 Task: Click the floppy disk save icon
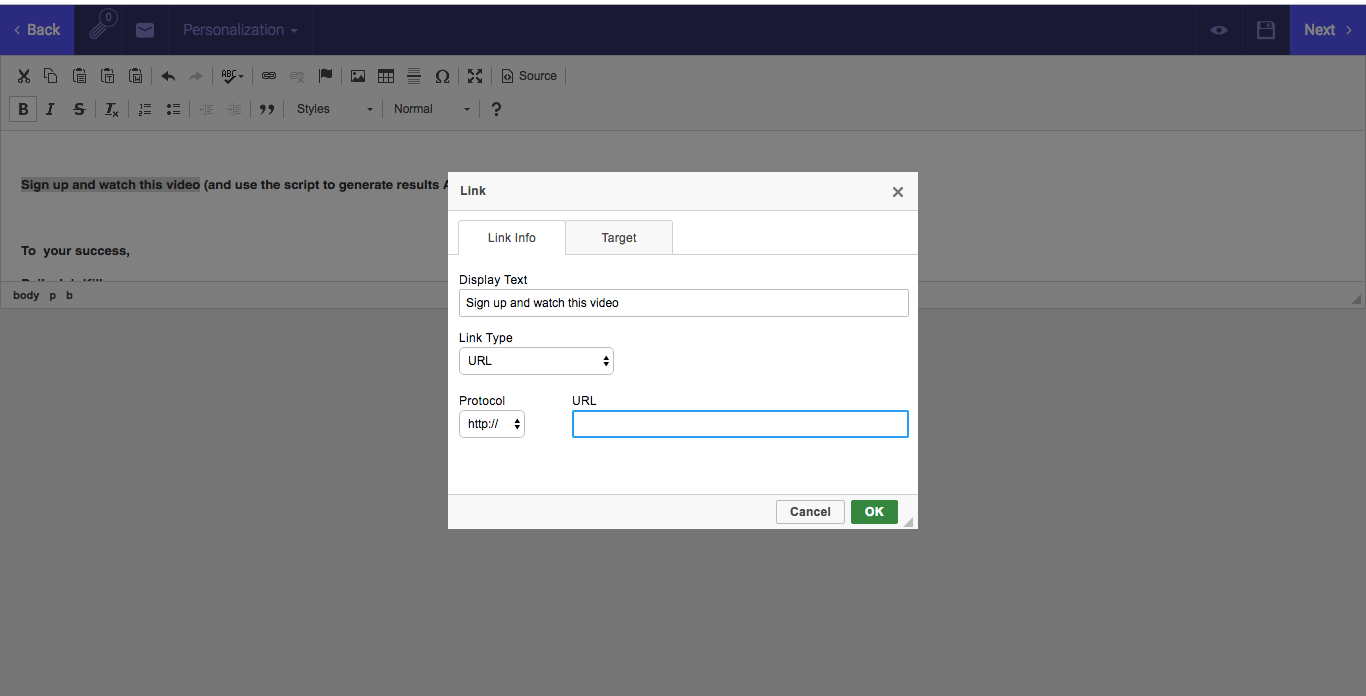[x=1266, y=30]
